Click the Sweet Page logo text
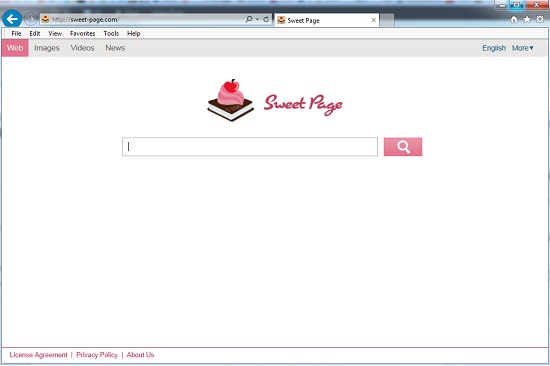The image size is (550, 366). (x=303, y=104)
